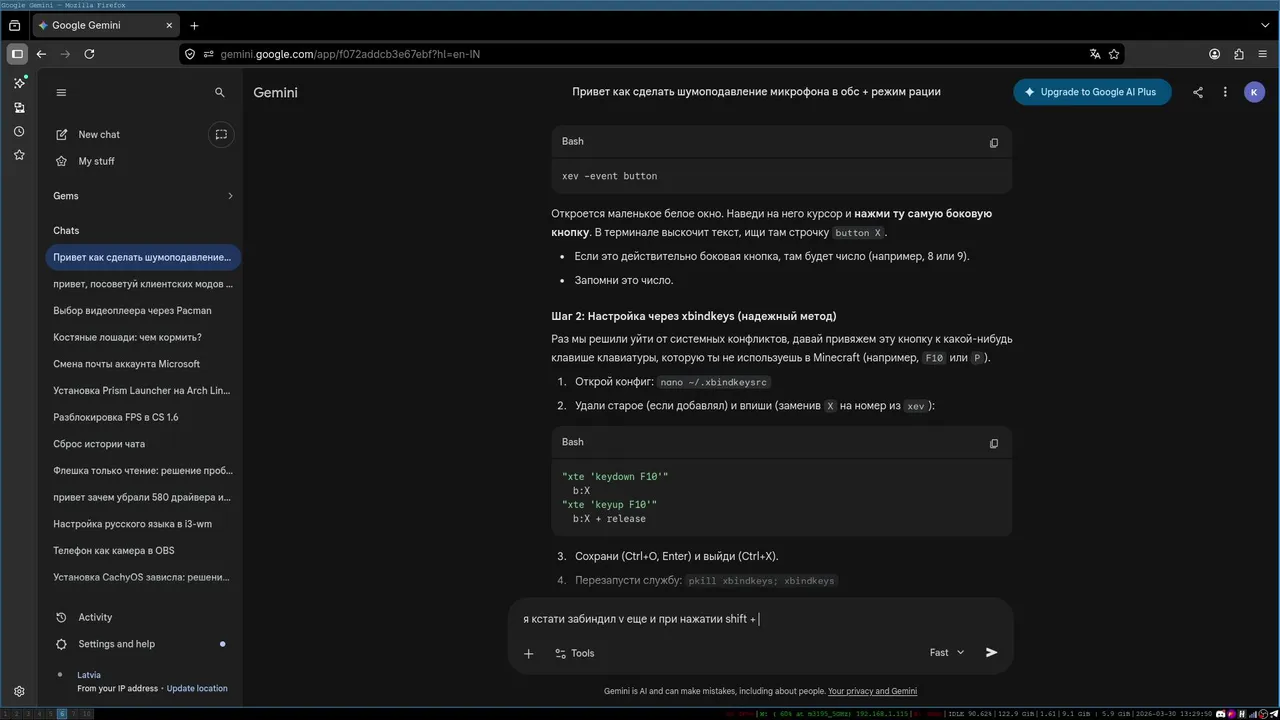
Task: Copy the xbindkeys config code block
Action: [x=993, y=443]
